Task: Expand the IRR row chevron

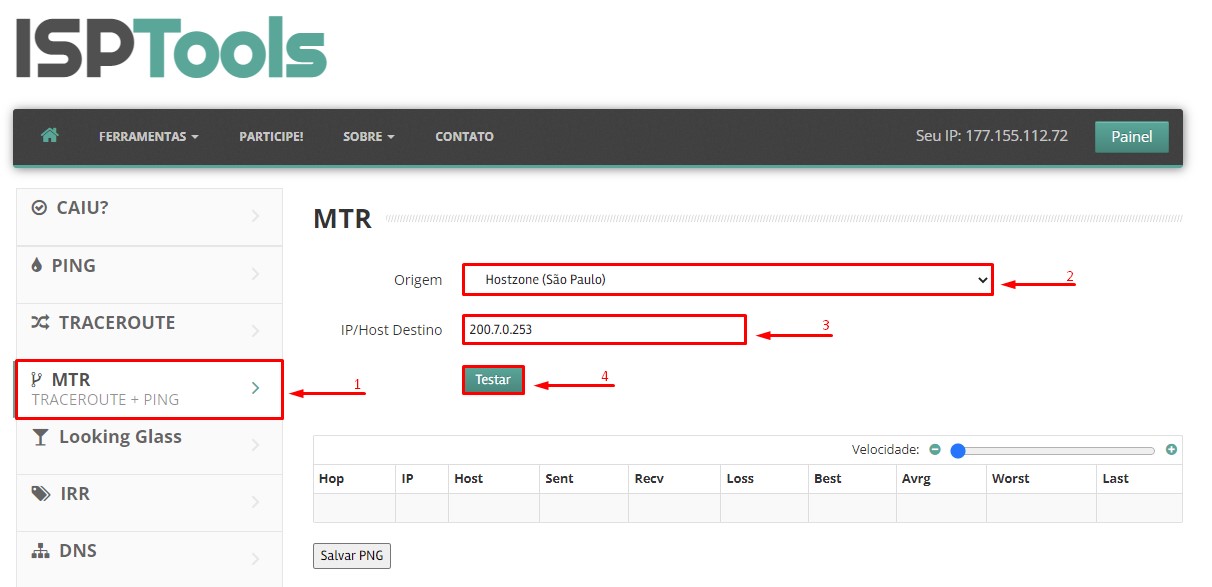Action: tap(256, 502)
